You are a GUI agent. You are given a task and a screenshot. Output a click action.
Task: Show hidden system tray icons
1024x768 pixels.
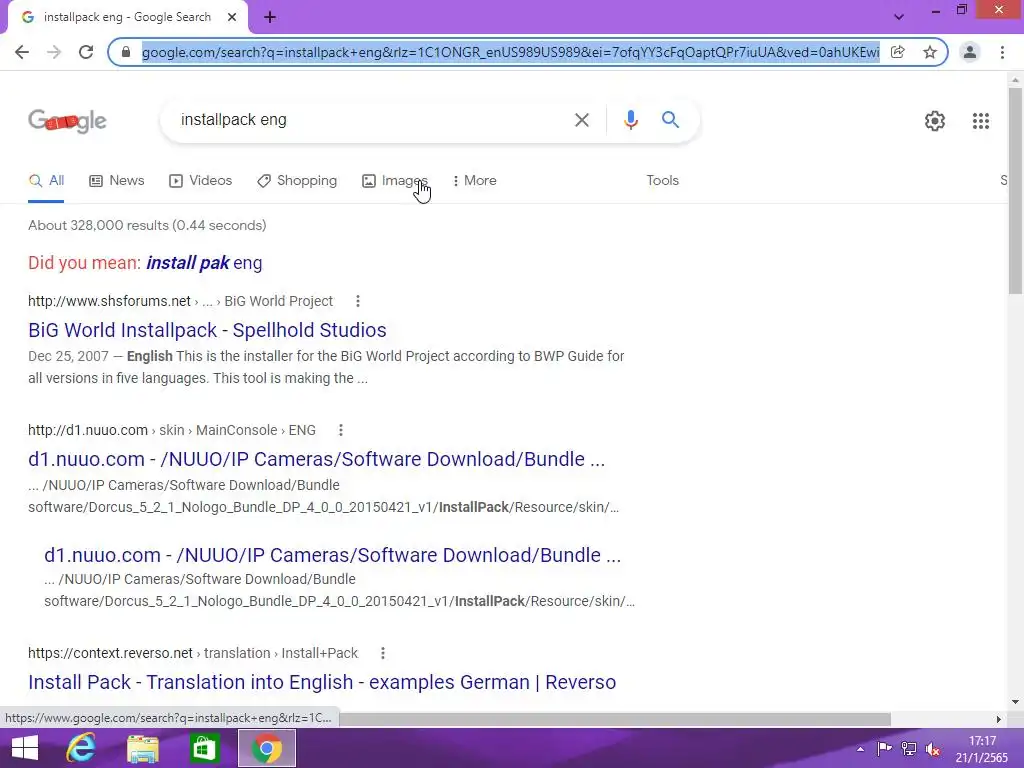tap(861, 749)
